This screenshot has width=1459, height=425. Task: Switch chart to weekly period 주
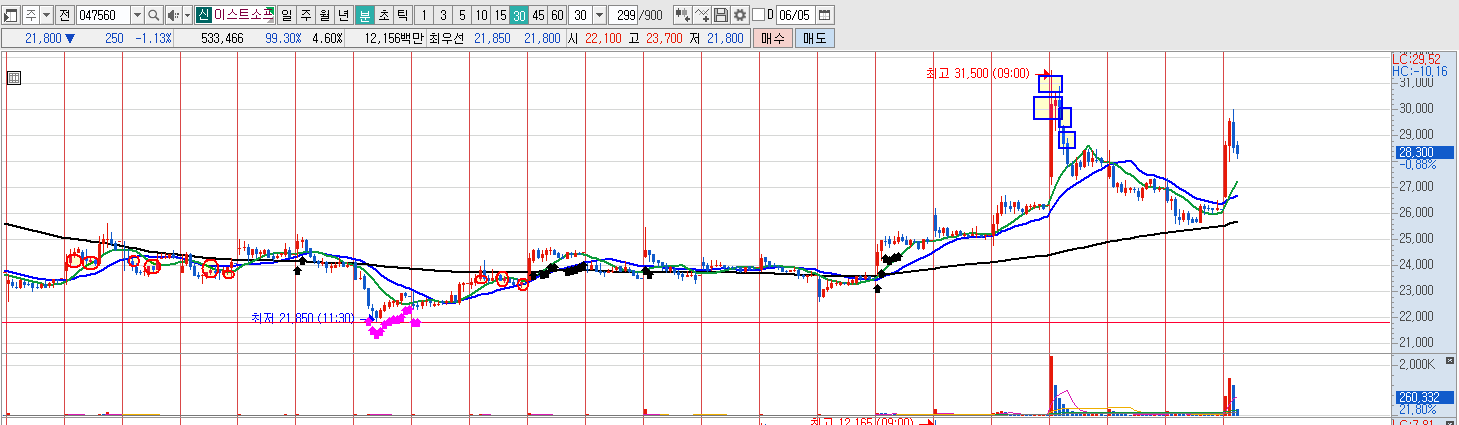[306, 15]
